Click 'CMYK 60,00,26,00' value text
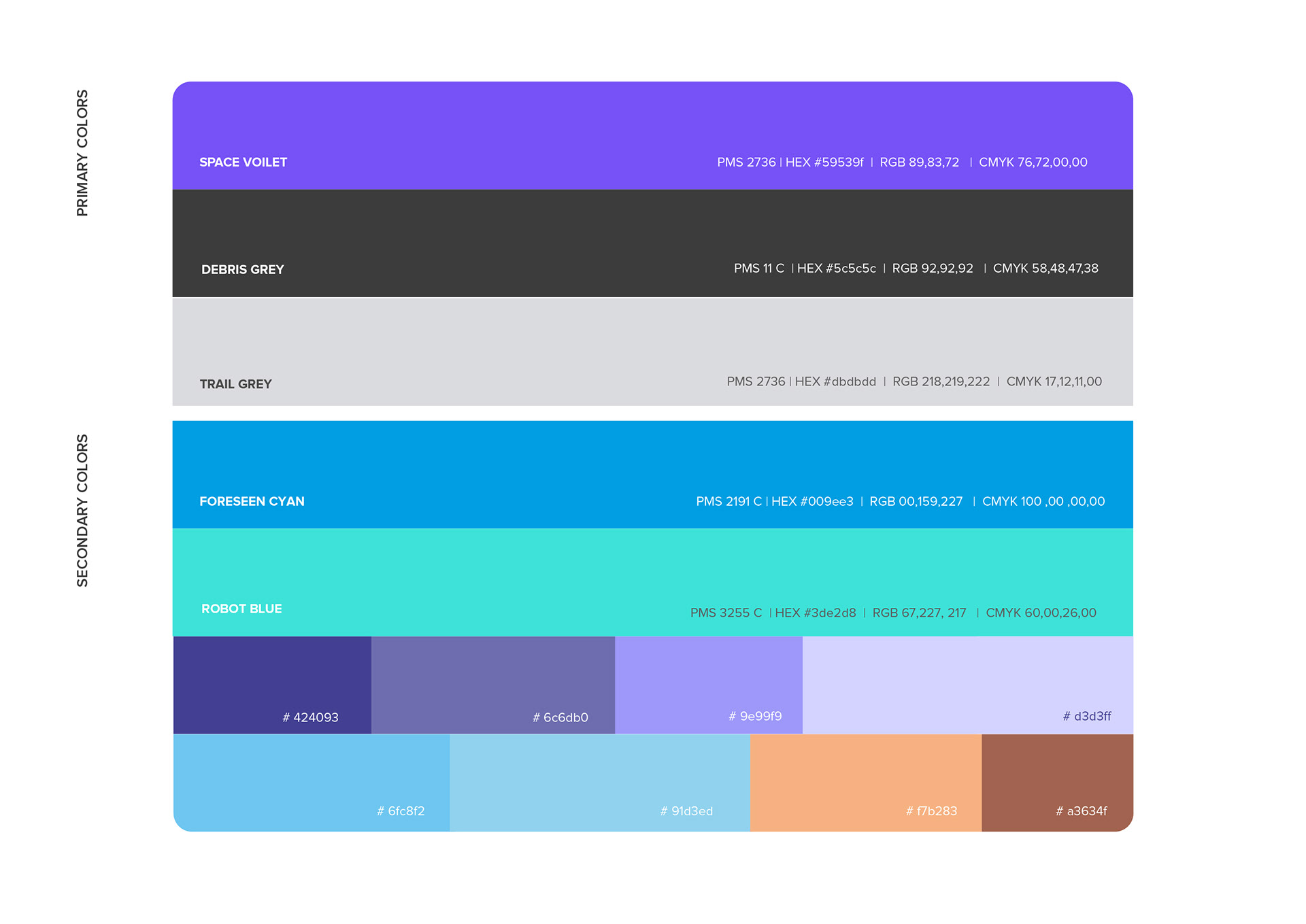This screenshot has height=924, width=1306. (1041, 613)
